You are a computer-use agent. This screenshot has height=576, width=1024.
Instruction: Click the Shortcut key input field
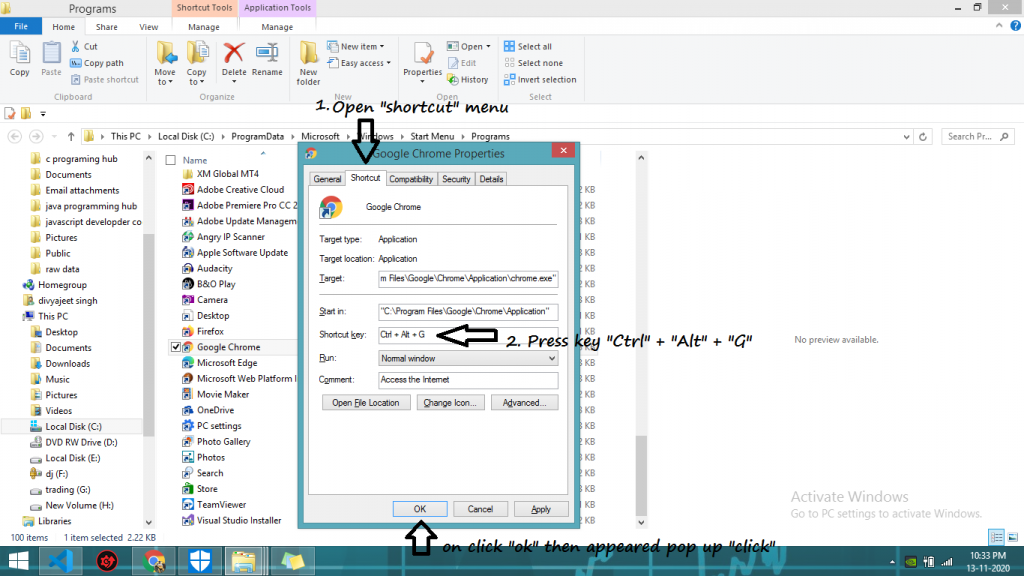pos(468,335)
